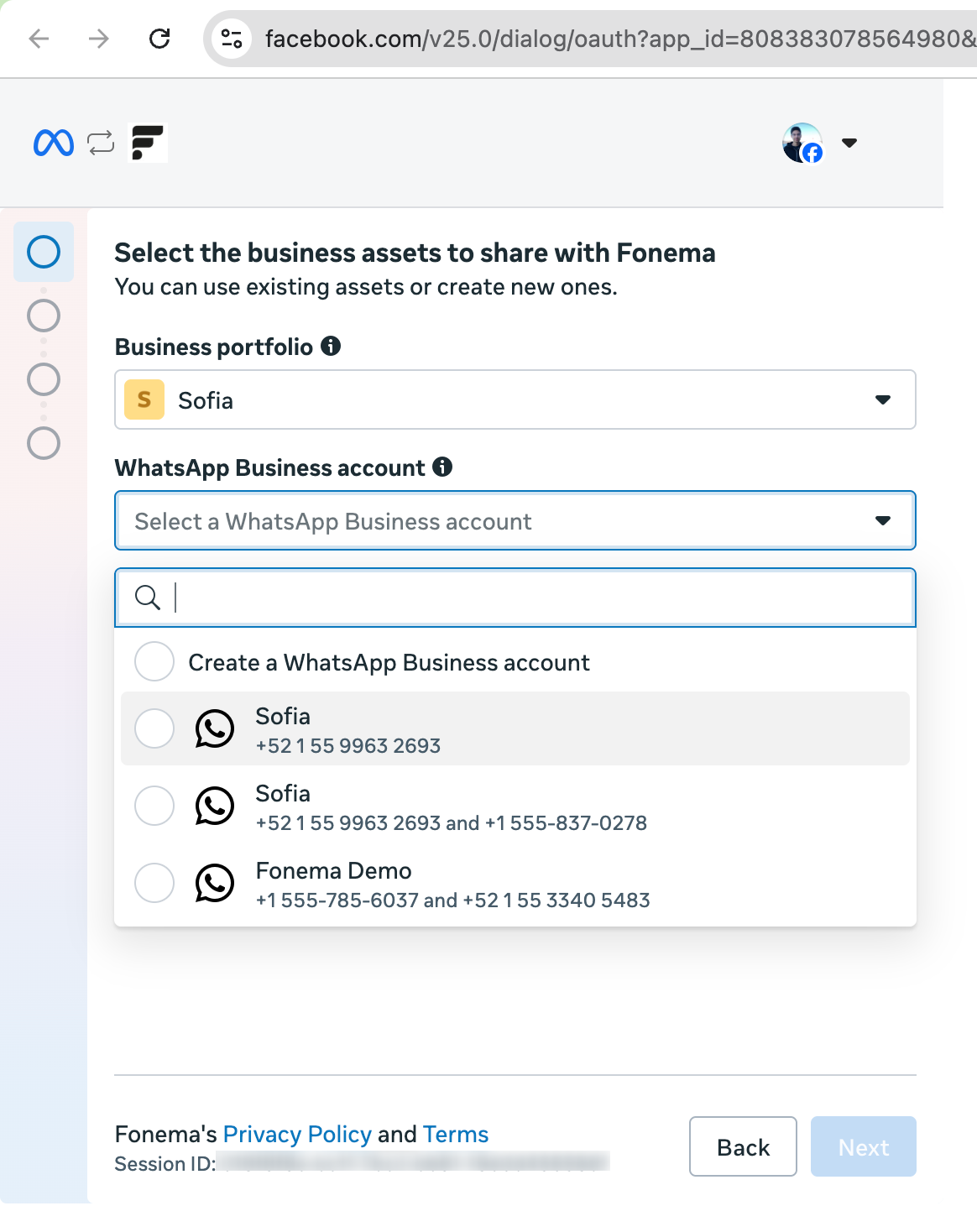Collapse Select a WhatsApp Business account dropdown
This screenshot has width=977, height=1232.
pyautogui.click(x=515, y=520)
